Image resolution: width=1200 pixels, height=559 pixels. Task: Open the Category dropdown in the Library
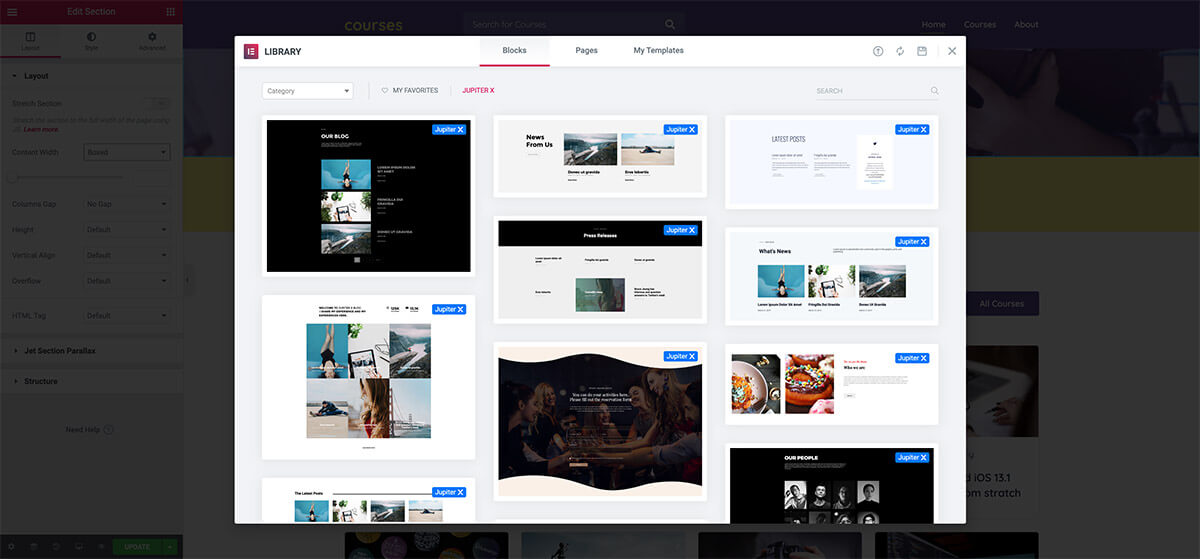(x=308, y=91)
